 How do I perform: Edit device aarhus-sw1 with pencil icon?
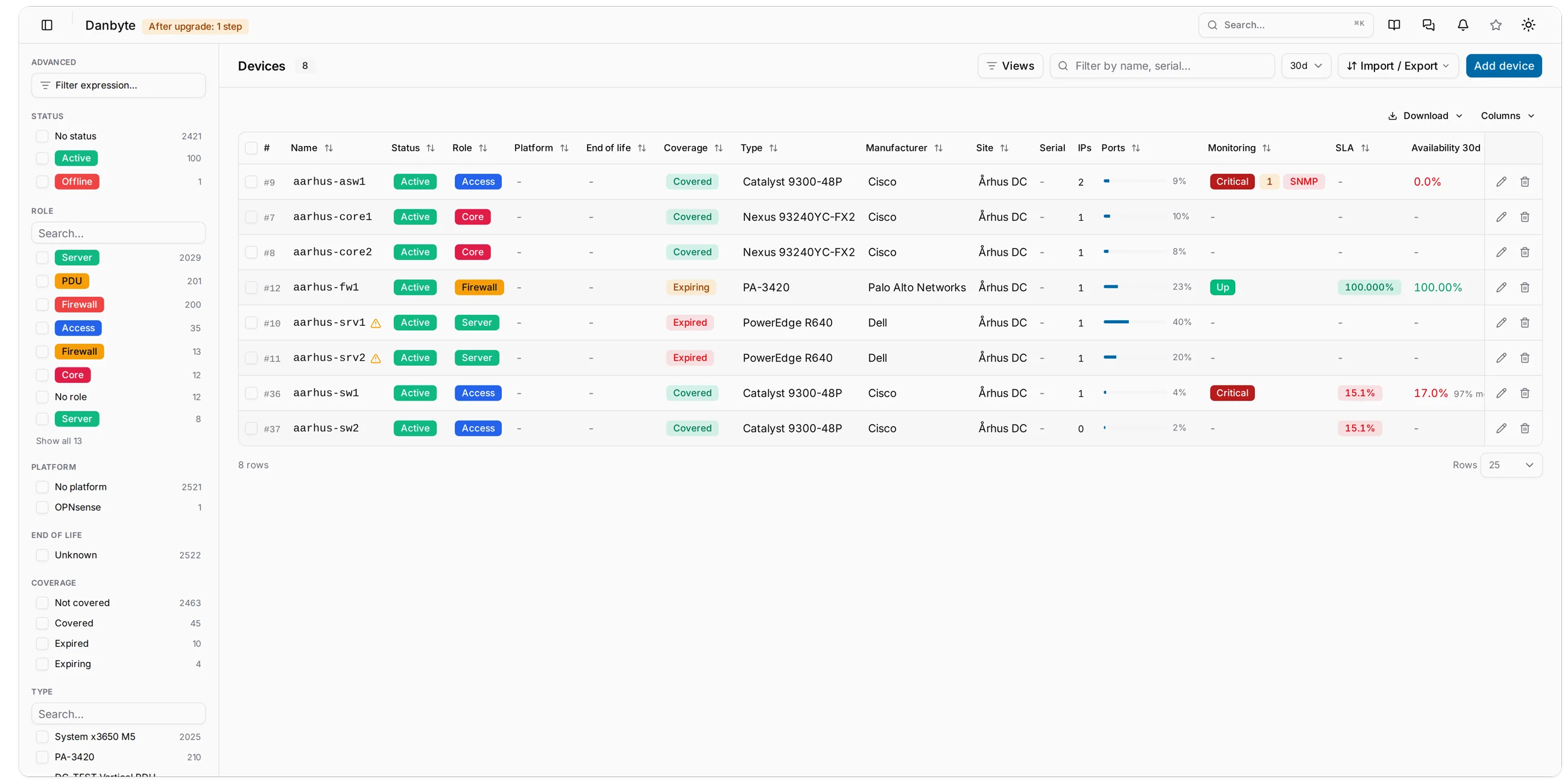click(1501, 393)
